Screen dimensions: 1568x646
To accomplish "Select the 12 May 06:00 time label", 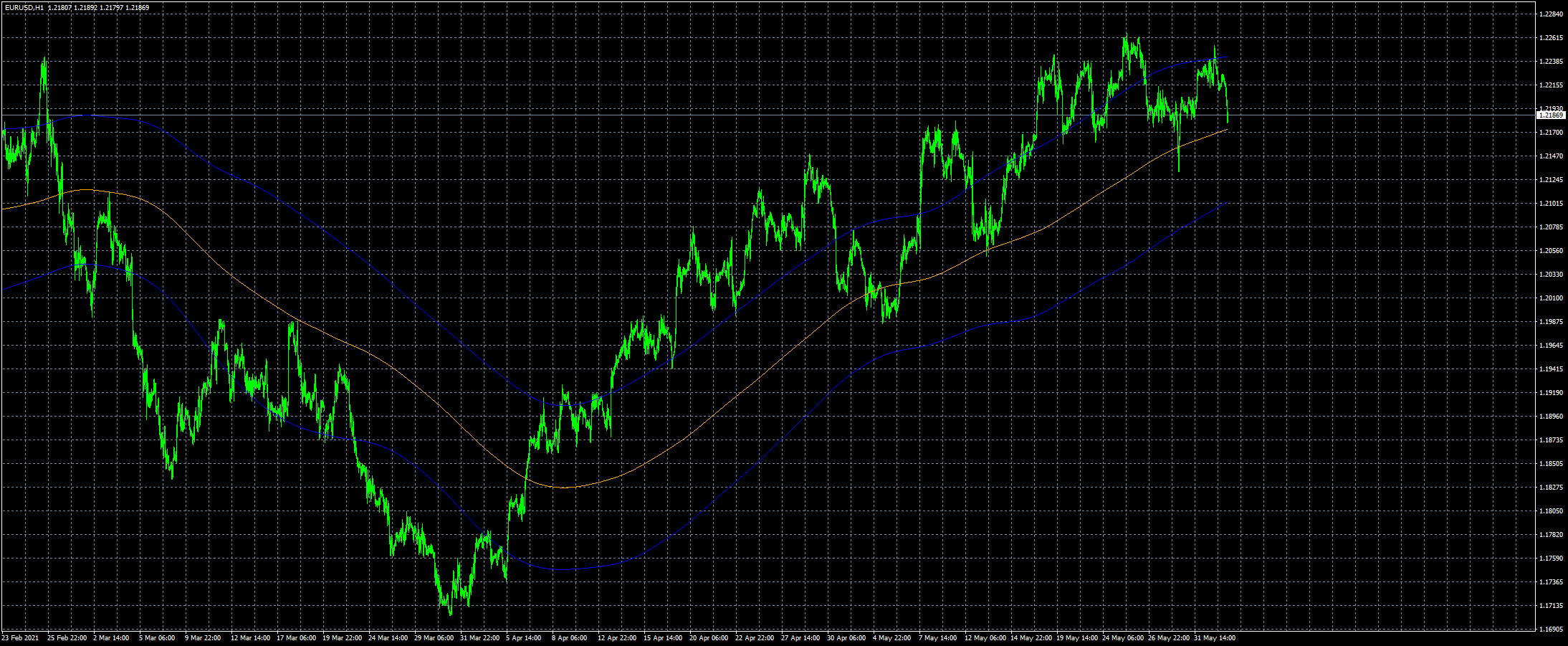I will (985, 637).
